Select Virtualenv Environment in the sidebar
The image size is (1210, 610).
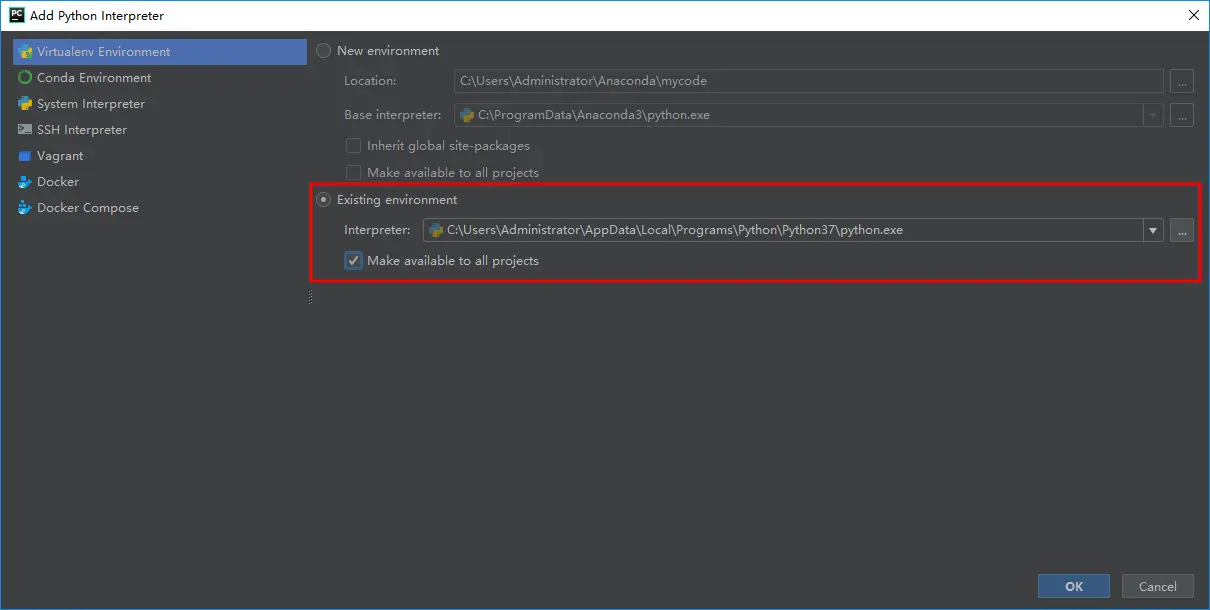160,52
